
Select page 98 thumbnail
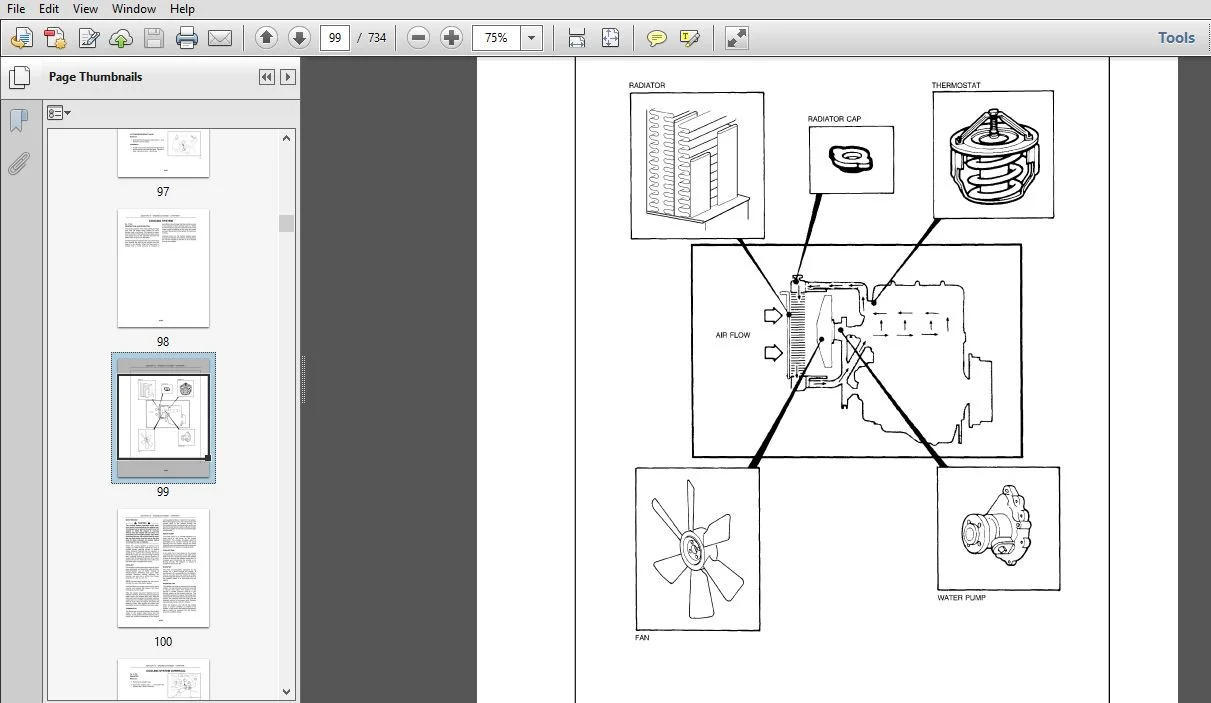163,268
